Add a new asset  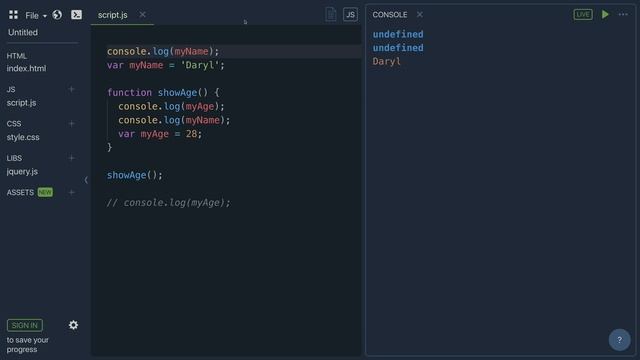coord(71,192)
